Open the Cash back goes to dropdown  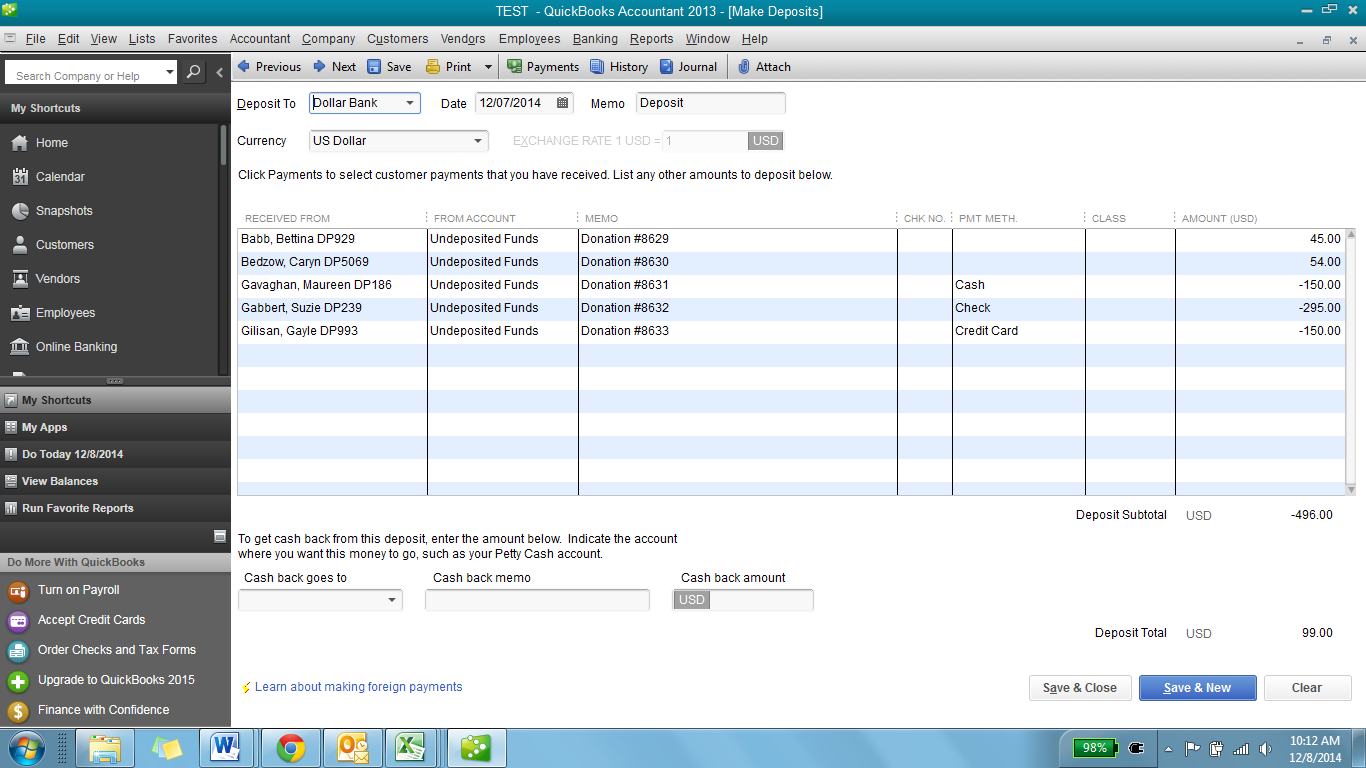[391, 601]
